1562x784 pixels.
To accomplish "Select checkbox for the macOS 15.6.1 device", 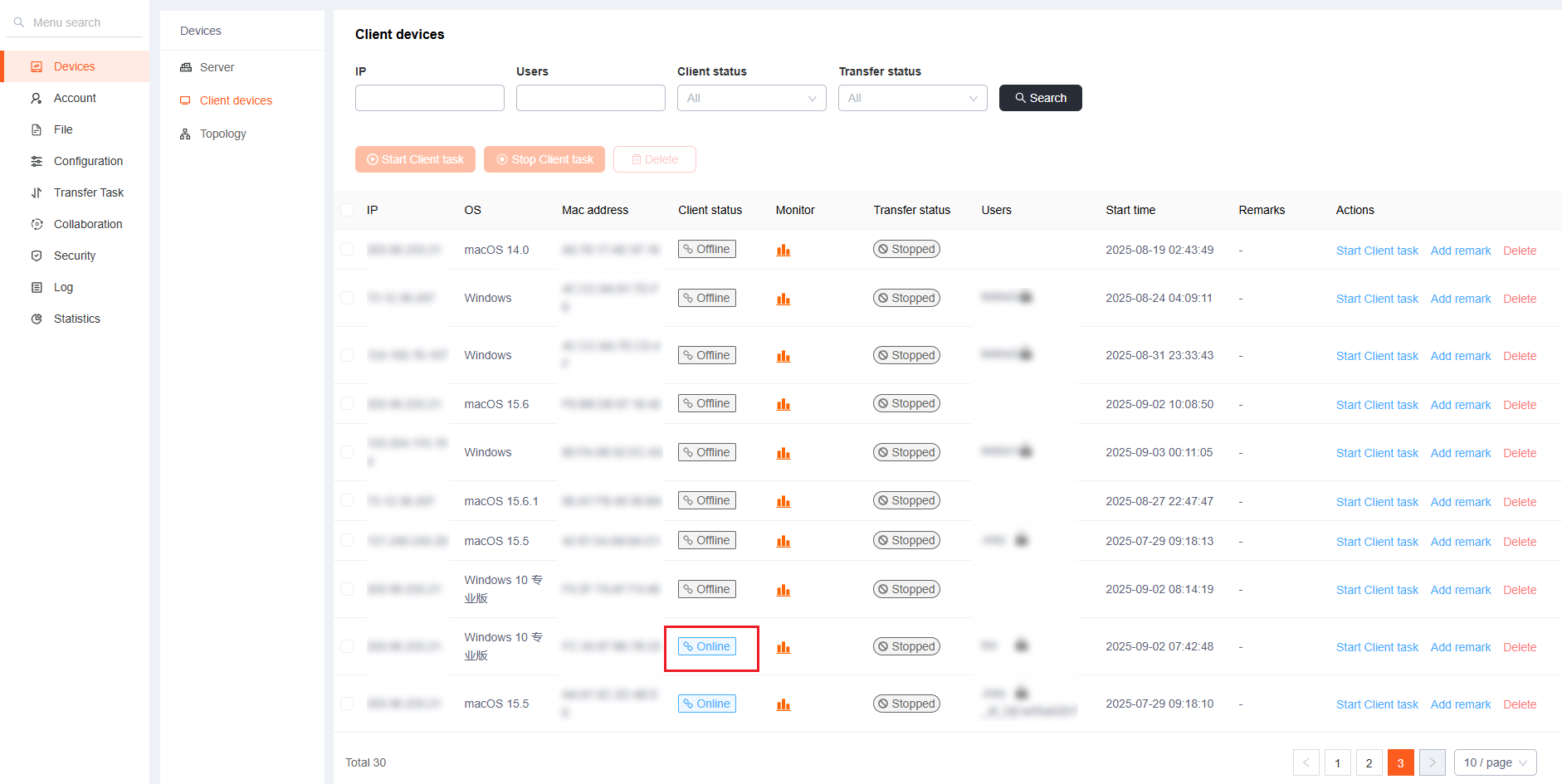I will click(347, 501).
